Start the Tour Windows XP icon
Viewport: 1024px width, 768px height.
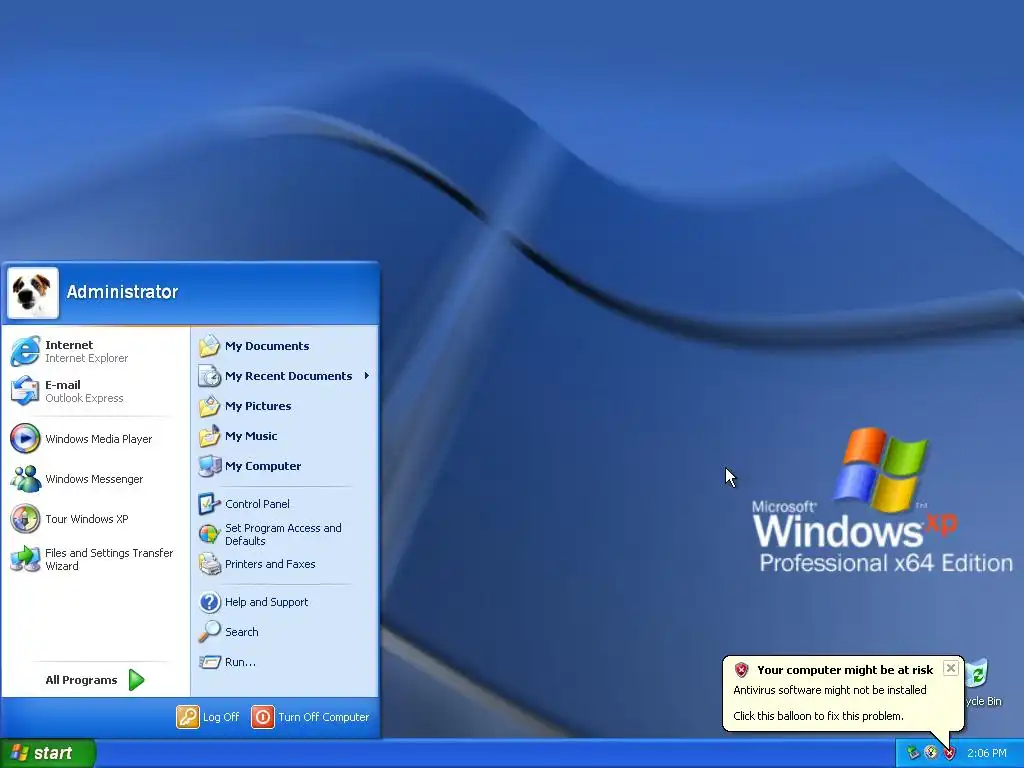point(25,519)
